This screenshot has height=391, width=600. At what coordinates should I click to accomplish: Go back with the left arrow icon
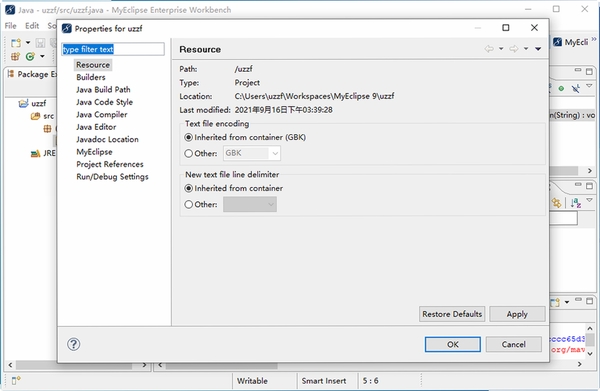[x=489, y=49]
